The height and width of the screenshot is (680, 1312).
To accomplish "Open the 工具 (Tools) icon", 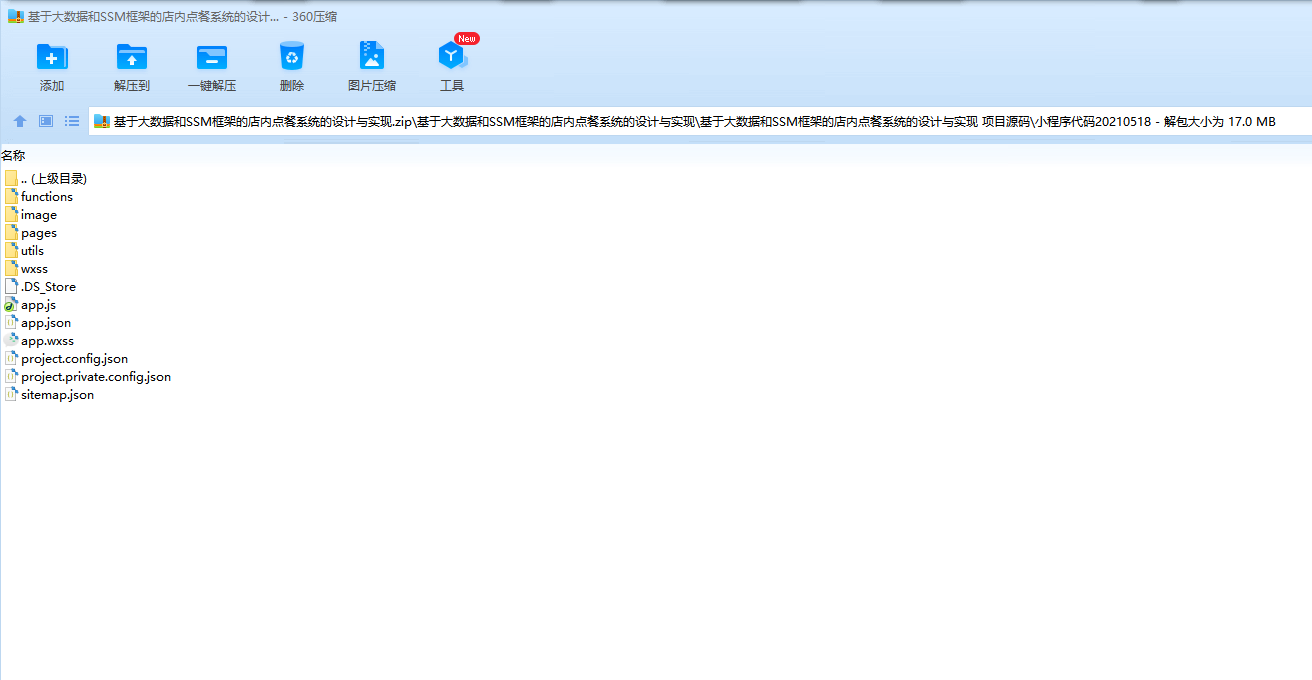I will (x=452, y=57).
